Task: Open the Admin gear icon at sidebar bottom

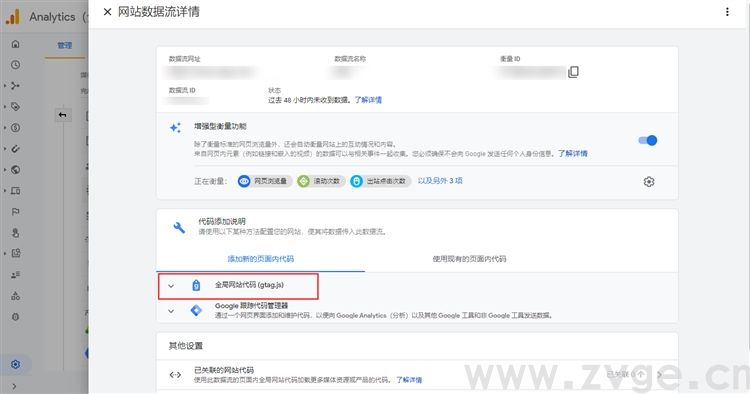Action: point(15,364)
